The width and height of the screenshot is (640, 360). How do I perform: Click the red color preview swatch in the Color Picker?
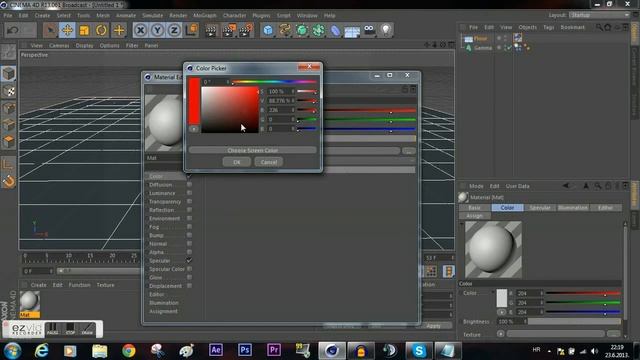click(194, 101)
